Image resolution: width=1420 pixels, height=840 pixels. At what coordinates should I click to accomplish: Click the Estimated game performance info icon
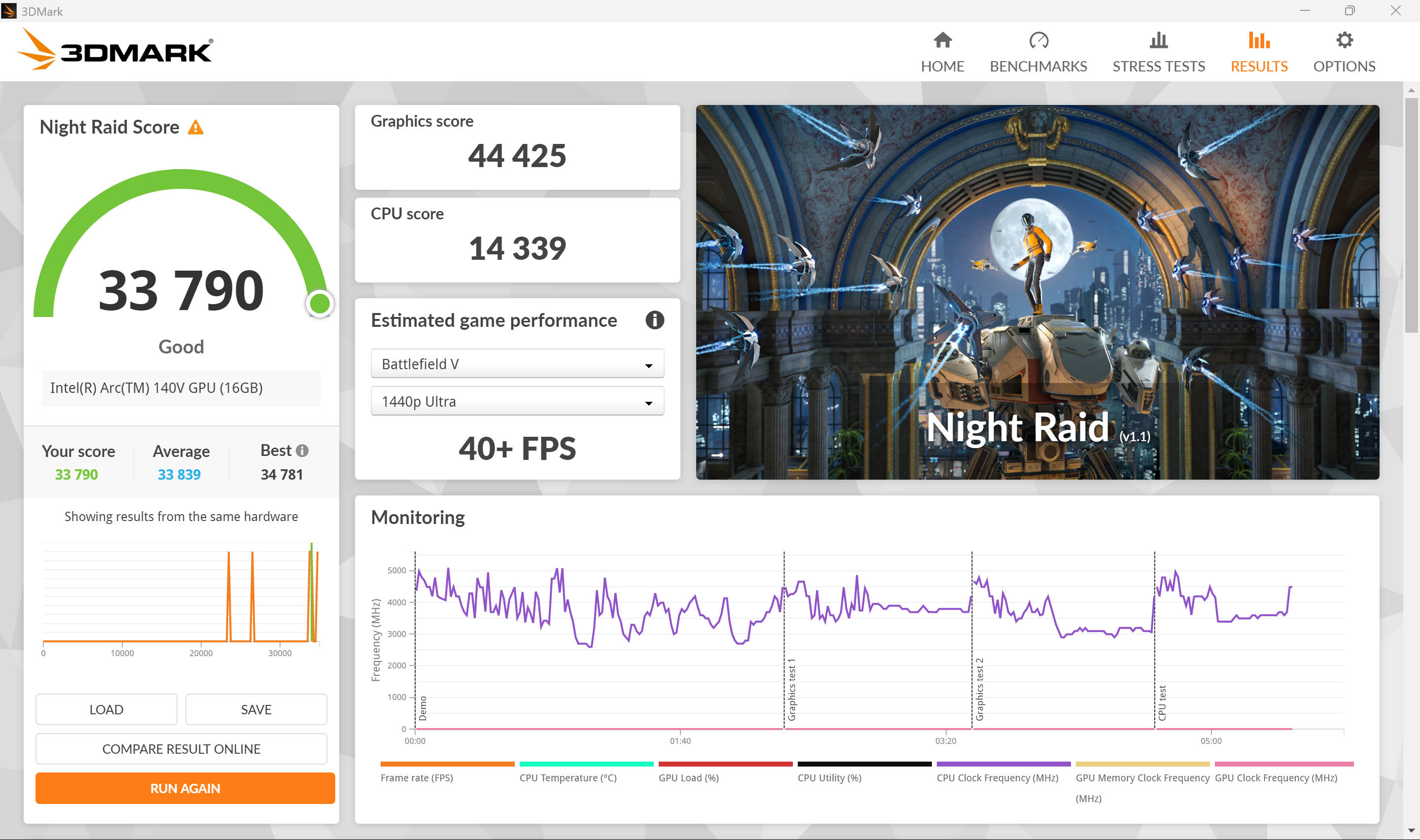click(654, 320)
